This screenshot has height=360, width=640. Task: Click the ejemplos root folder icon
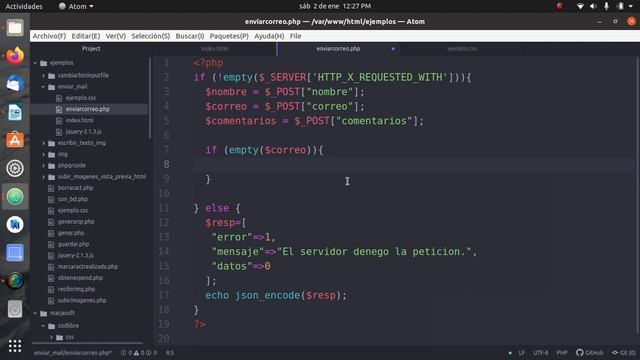tap(44, 63)
